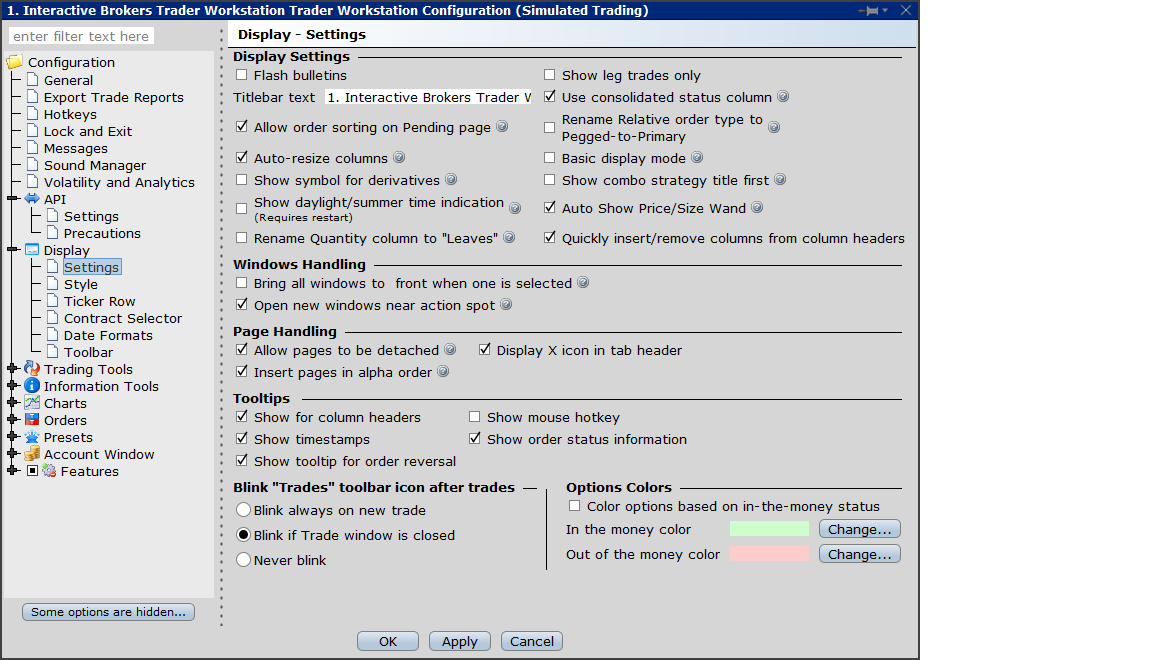Click the Titlebar text input field

(x=428, y=97)
